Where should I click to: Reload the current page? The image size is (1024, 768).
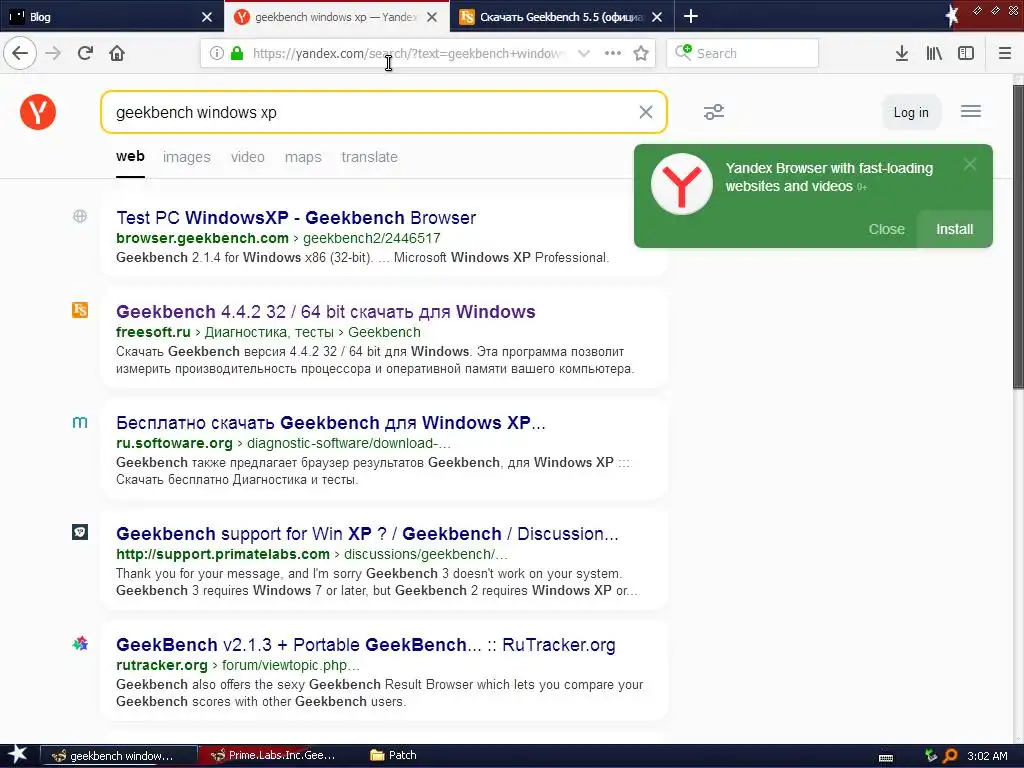[x=85, y=53]
